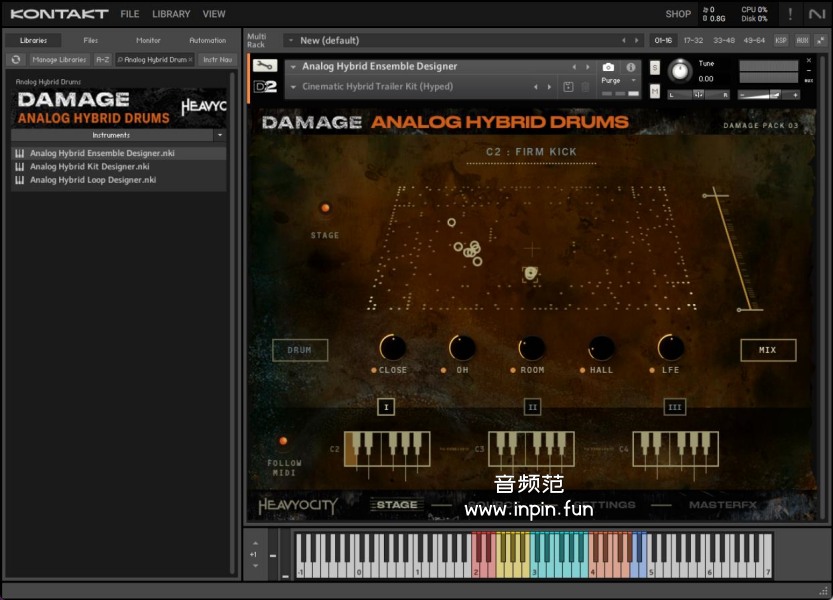
Task: Click the MIX button
Action: coord(768,350)
